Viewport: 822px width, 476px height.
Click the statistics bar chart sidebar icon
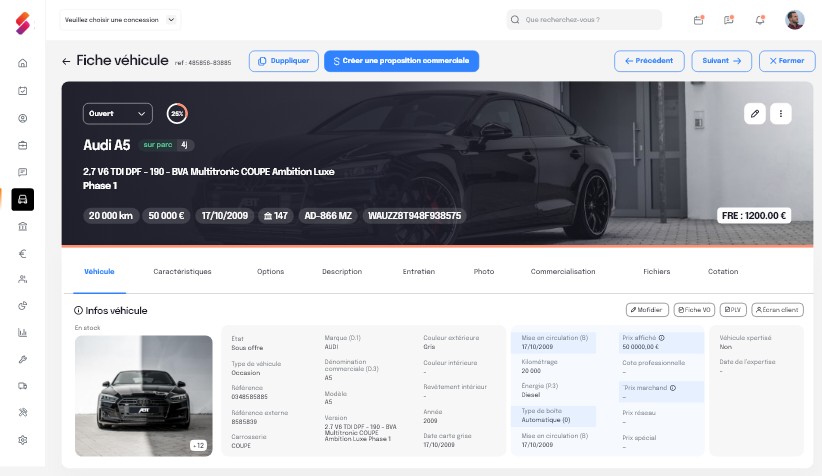pos(22,332)
